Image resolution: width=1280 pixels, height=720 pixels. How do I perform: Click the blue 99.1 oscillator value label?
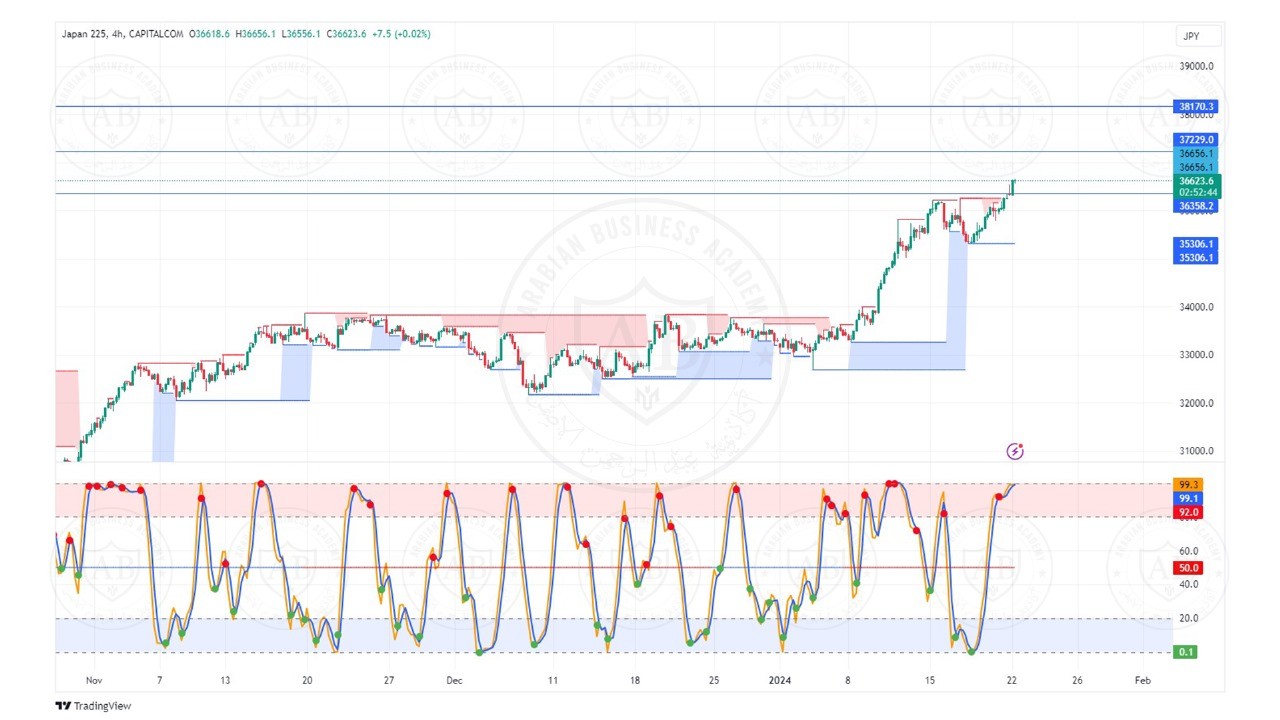pos(1188,498)
